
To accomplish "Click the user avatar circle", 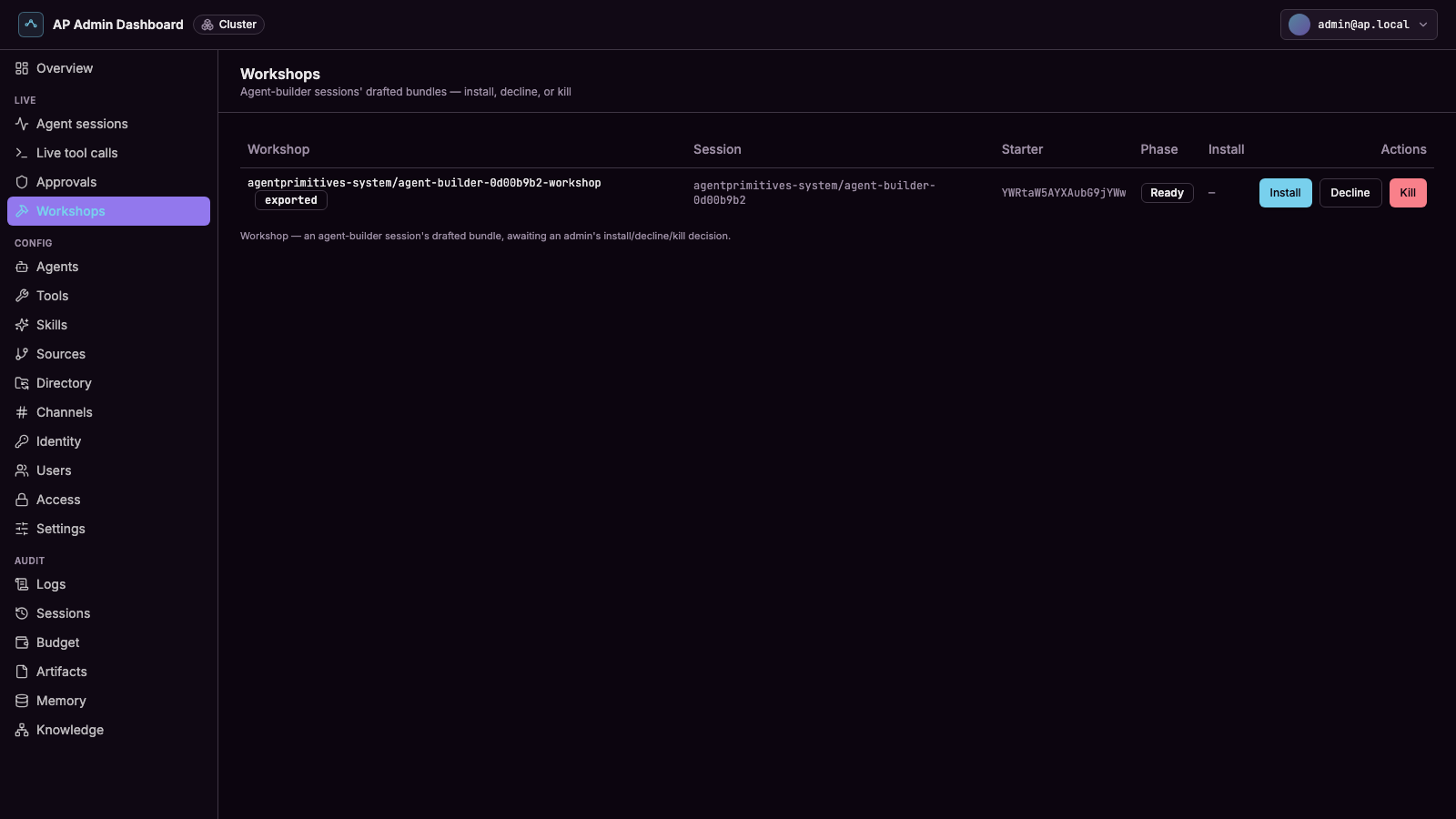I will coord(1299,25).
